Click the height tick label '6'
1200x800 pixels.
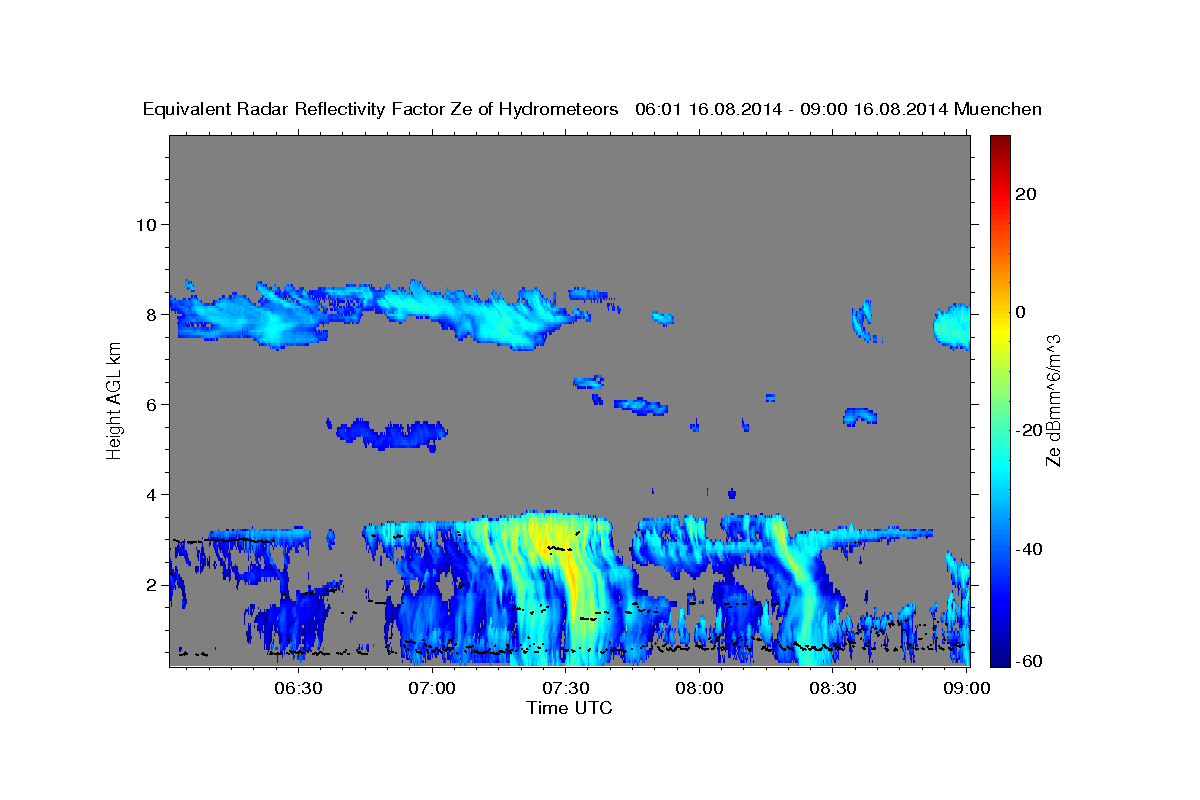tap(153, 404)
